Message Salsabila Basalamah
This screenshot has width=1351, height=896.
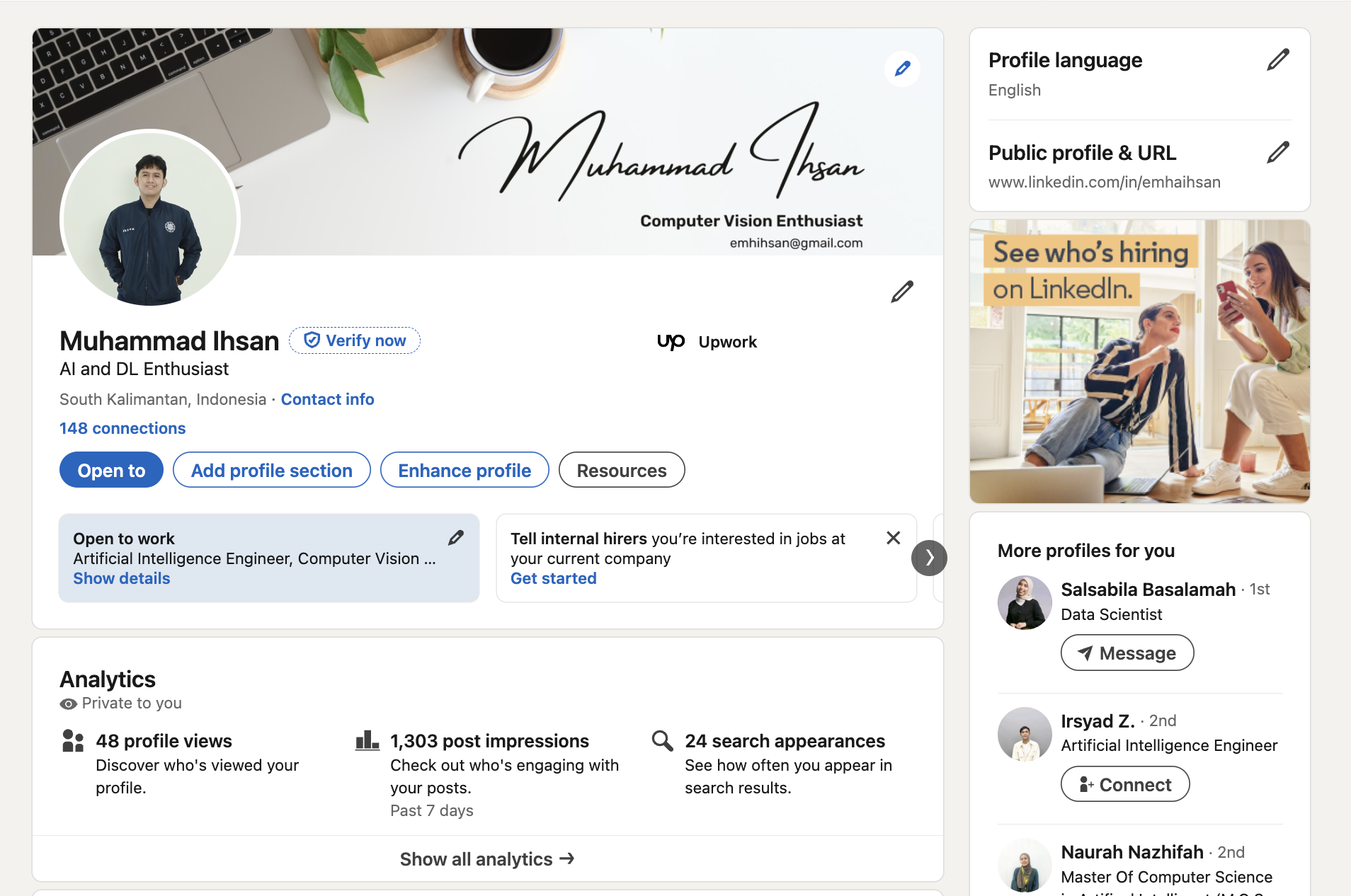click(1127, 653)
